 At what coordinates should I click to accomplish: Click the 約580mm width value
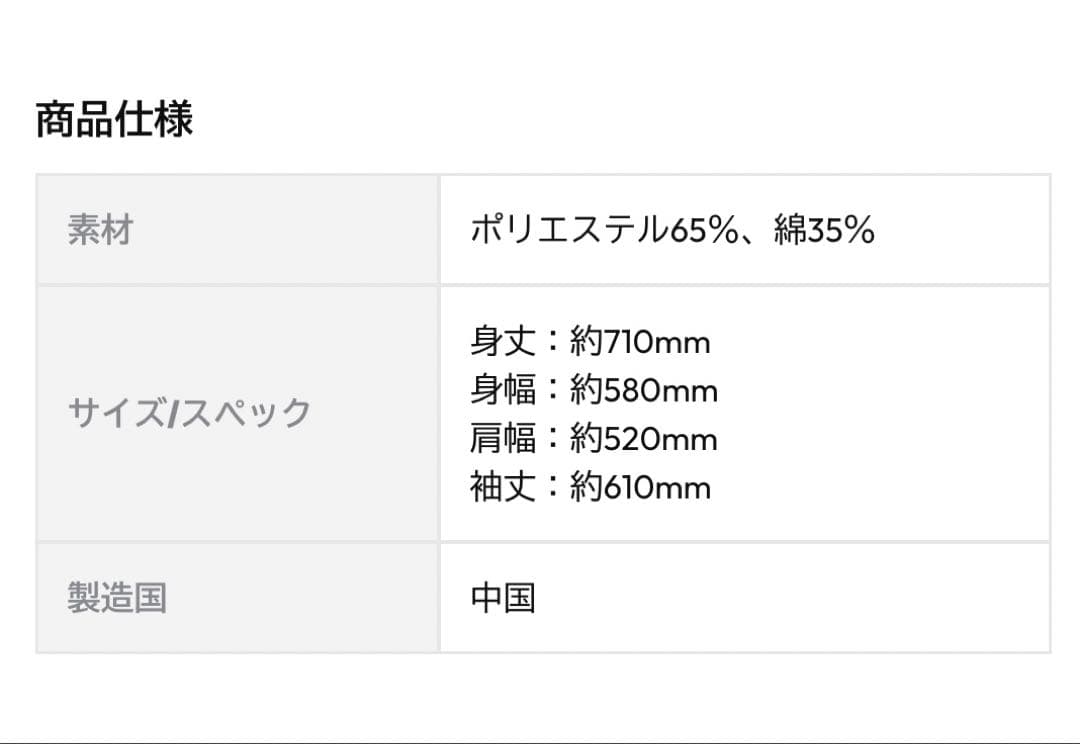(x=644, y=390)
